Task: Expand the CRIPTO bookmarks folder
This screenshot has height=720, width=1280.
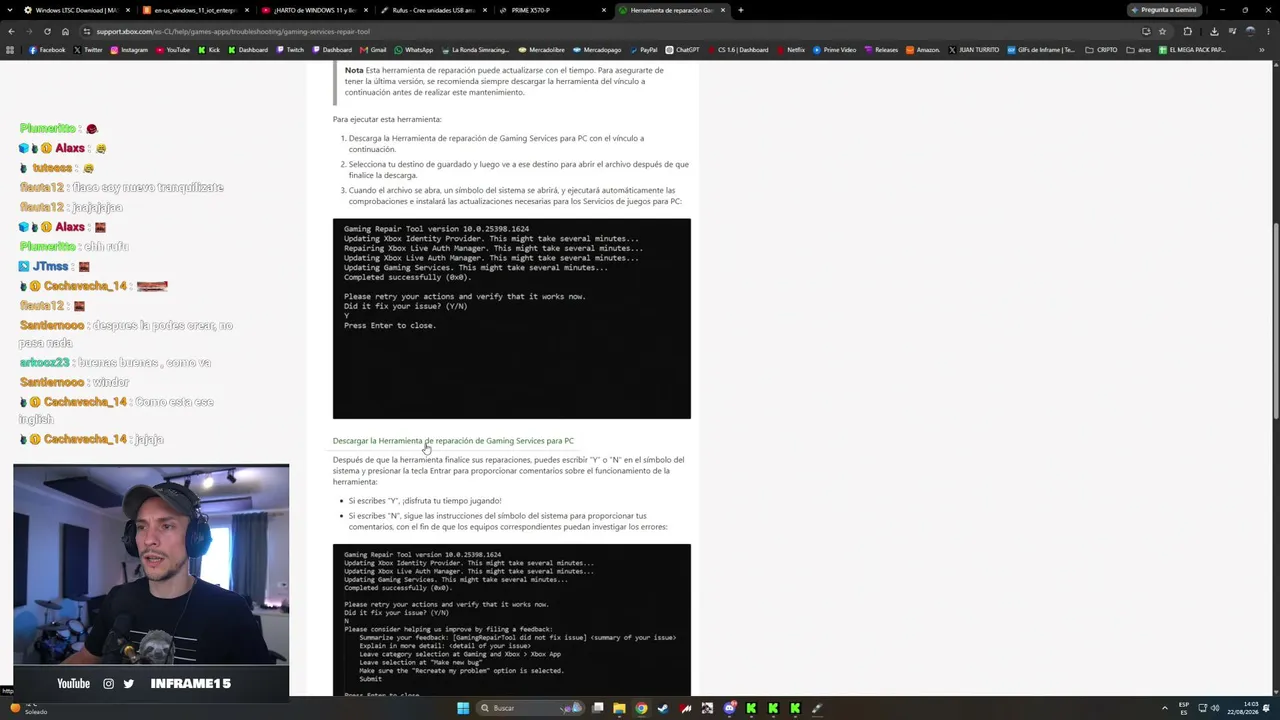Action: click(1101, 50)
